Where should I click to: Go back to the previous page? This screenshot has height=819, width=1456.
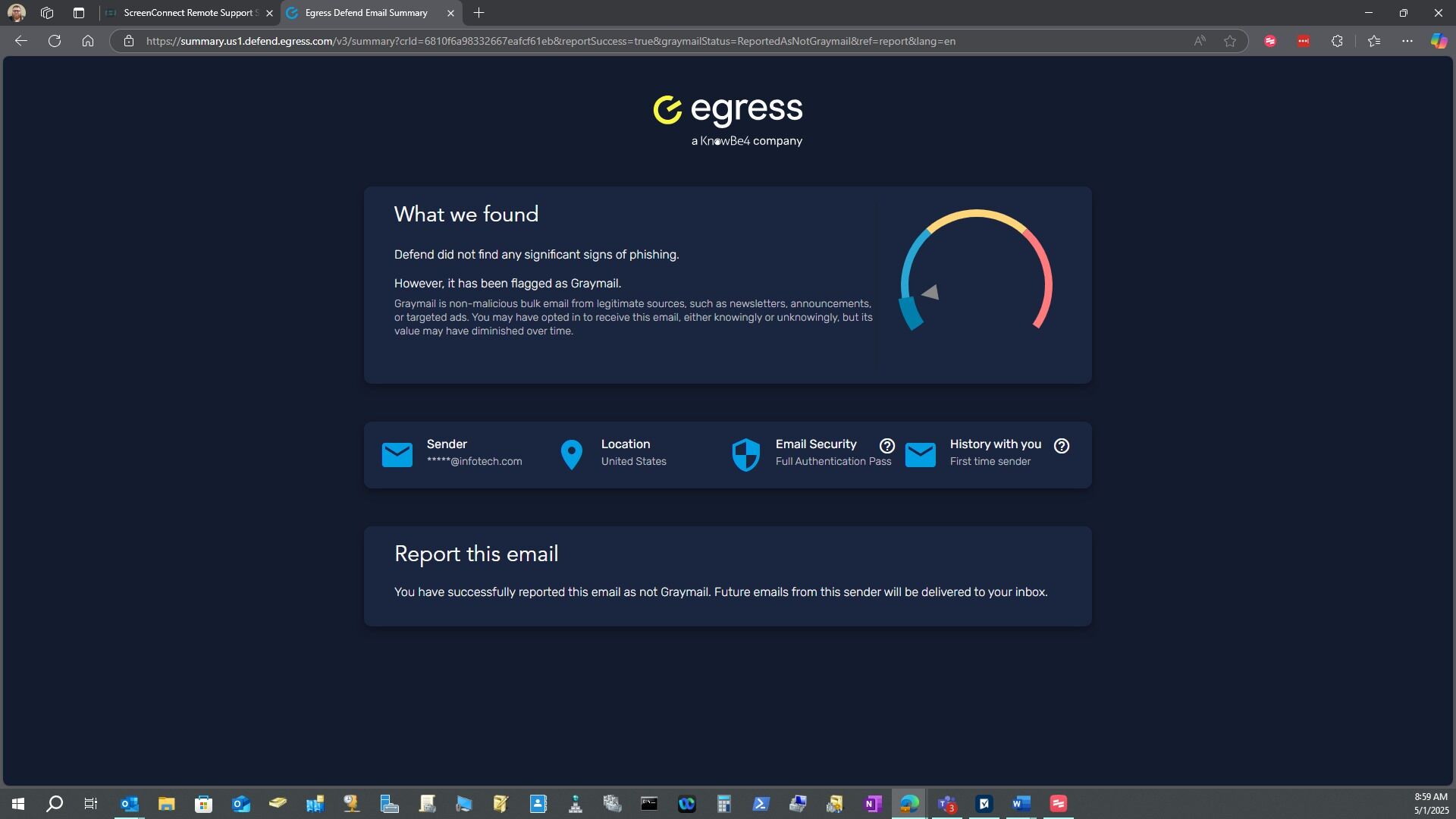coord(21,41)
